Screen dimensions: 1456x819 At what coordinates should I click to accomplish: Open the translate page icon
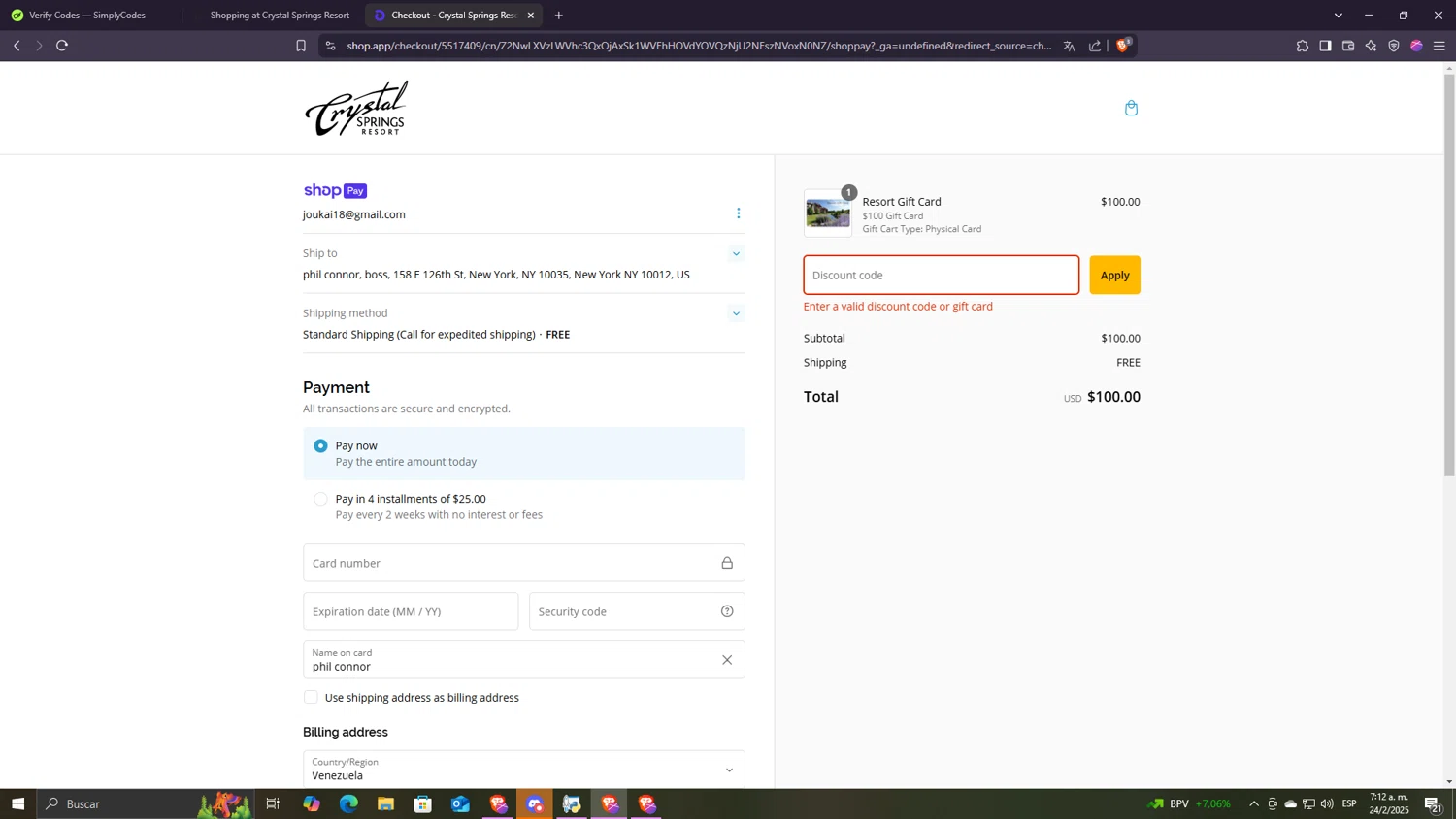tap(1070, 46)
